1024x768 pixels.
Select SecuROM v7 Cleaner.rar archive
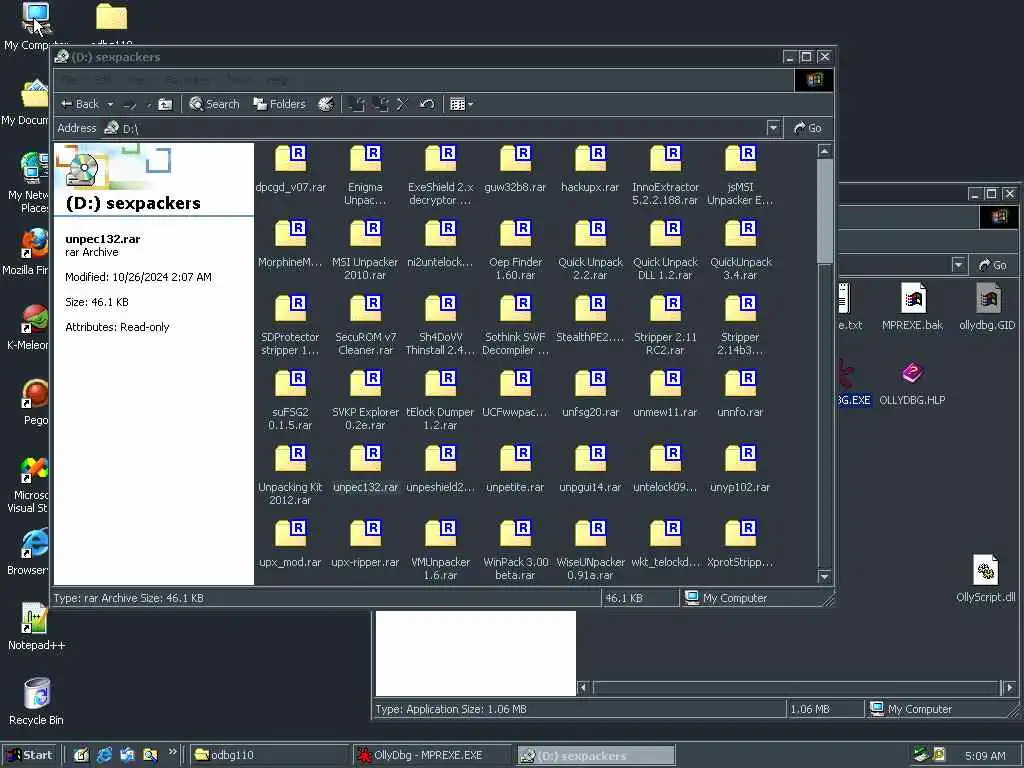[365, 326]
